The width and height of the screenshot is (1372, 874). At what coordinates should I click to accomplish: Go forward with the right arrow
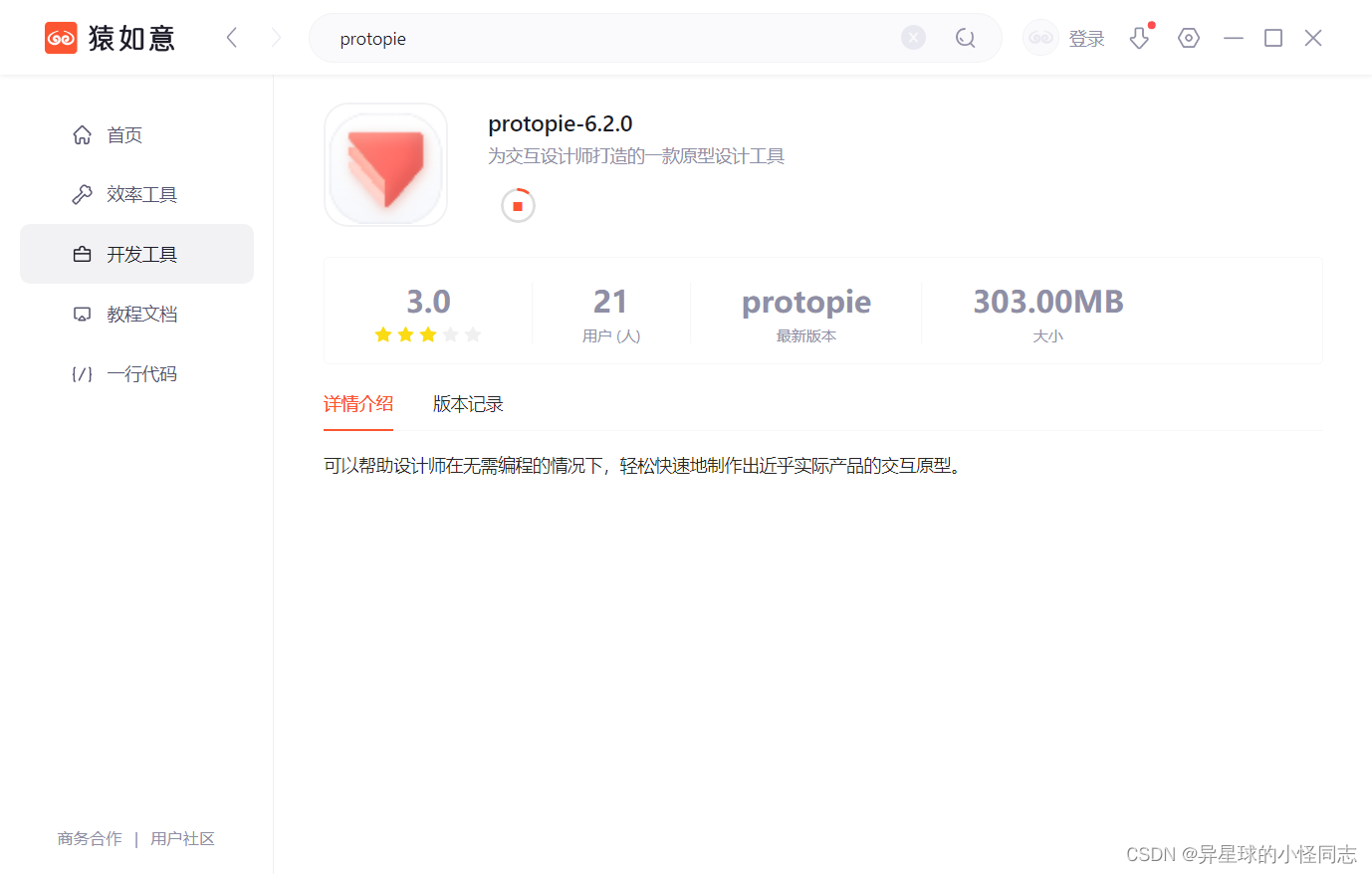276,38
